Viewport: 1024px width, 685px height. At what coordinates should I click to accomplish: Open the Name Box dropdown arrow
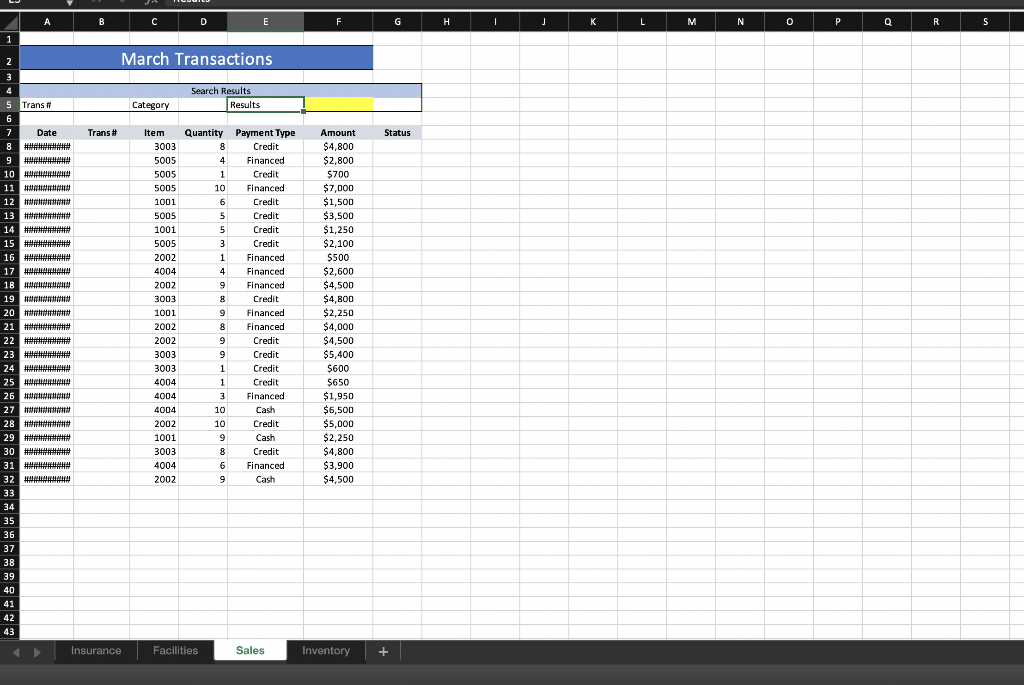[67, 4]
